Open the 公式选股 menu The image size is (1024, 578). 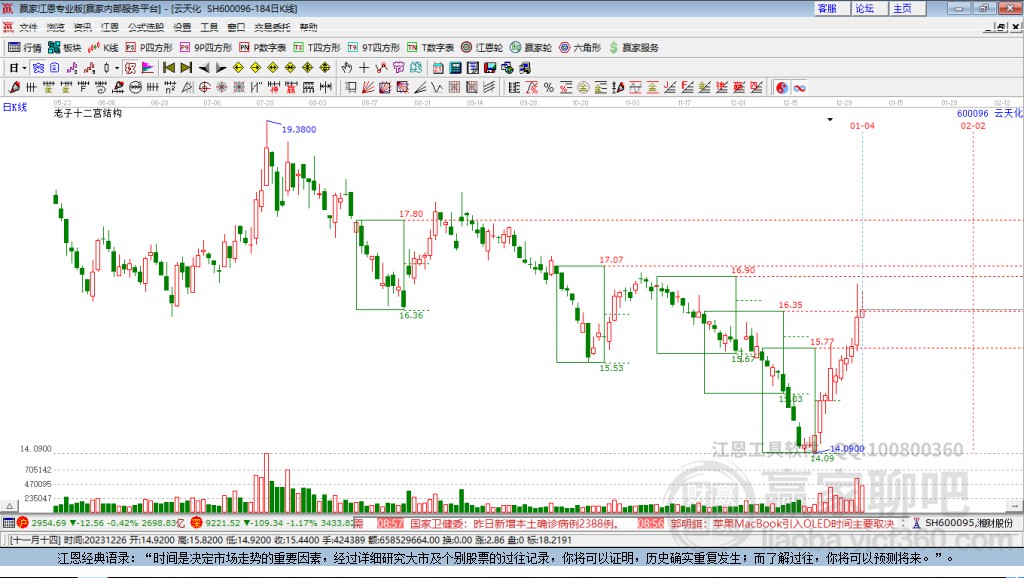point(146,27)
